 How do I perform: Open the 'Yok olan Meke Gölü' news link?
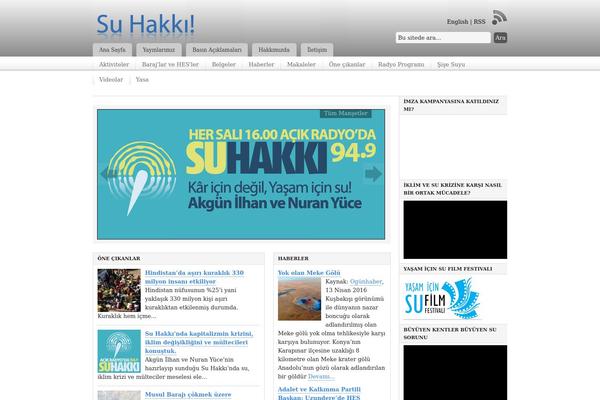(309, 273)
